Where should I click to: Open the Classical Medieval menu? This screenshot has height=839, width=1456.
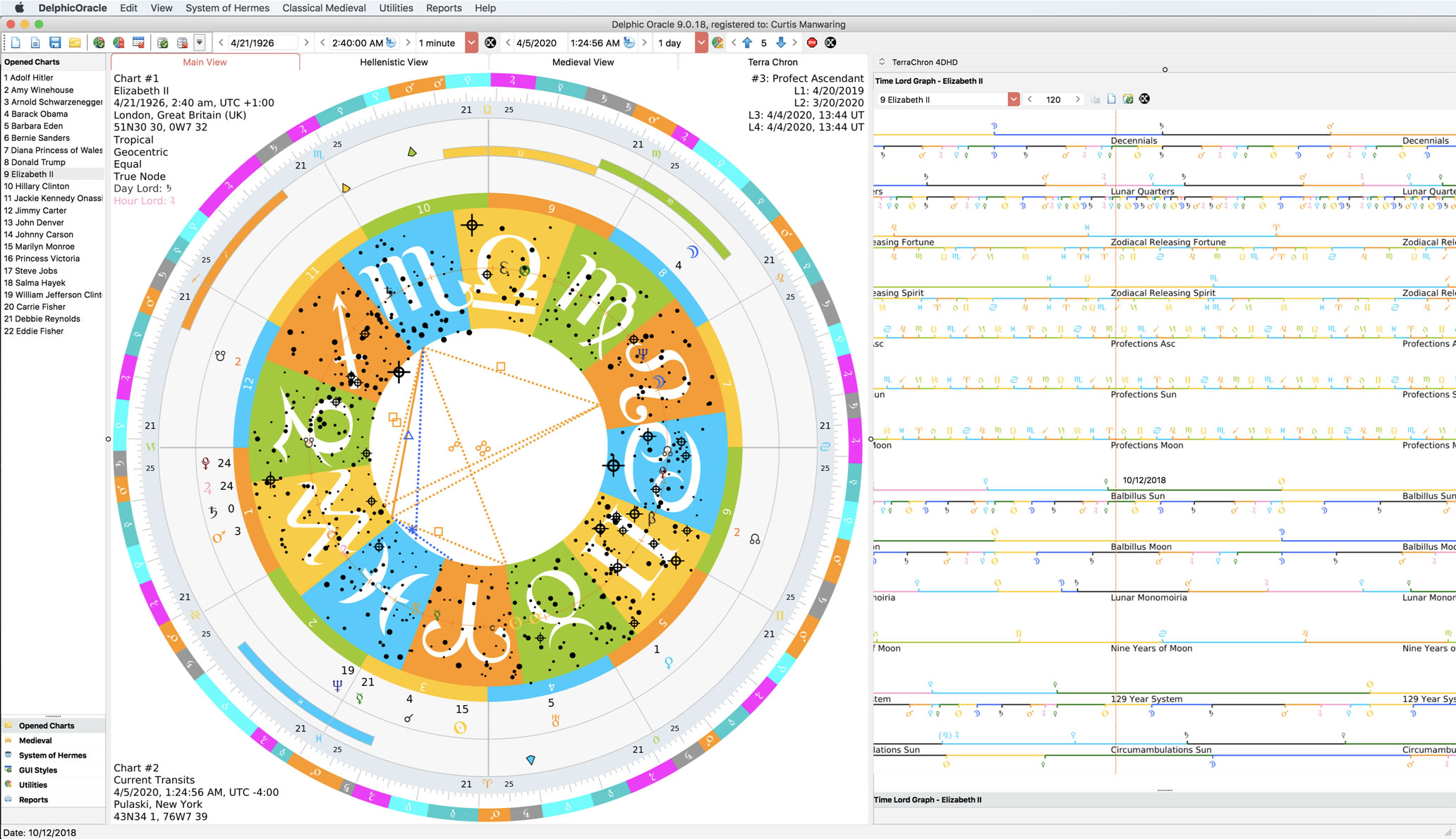(324, 8)
